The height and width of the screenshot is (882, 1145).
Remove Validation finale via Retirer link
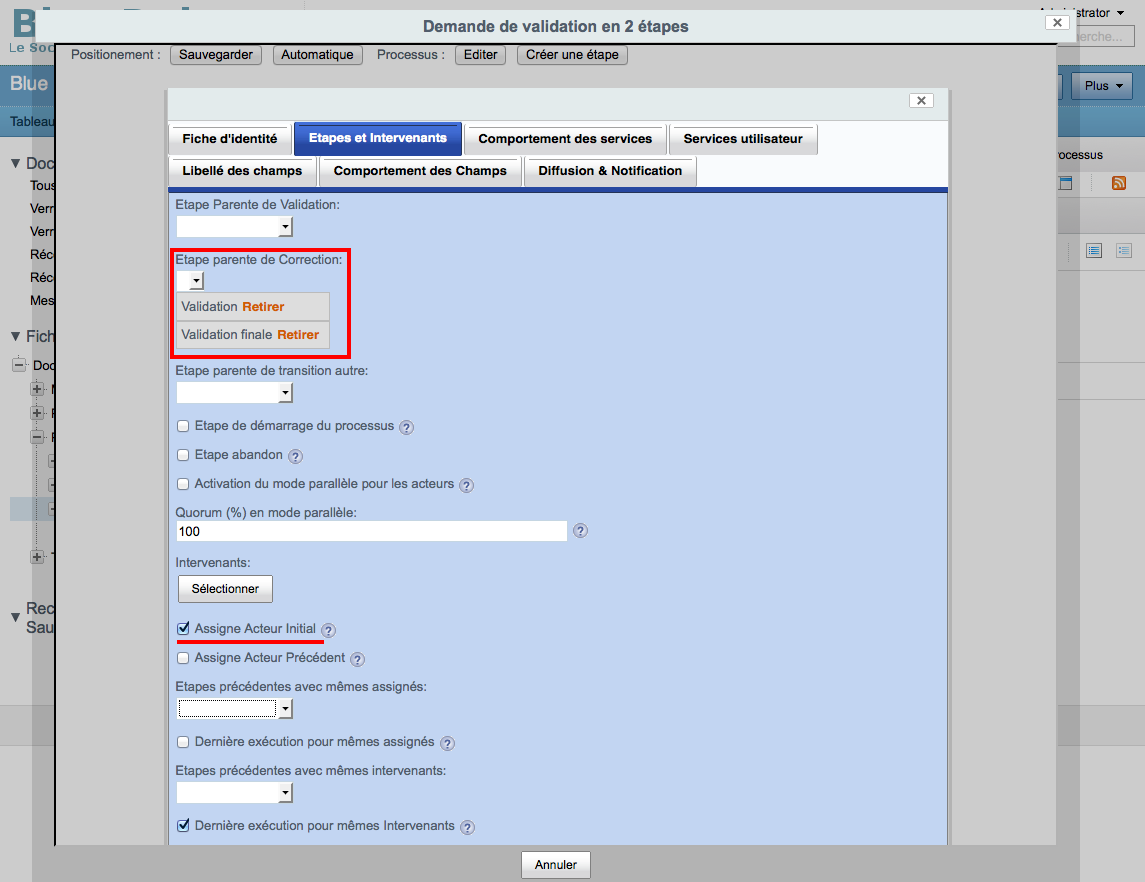(298, 334)
